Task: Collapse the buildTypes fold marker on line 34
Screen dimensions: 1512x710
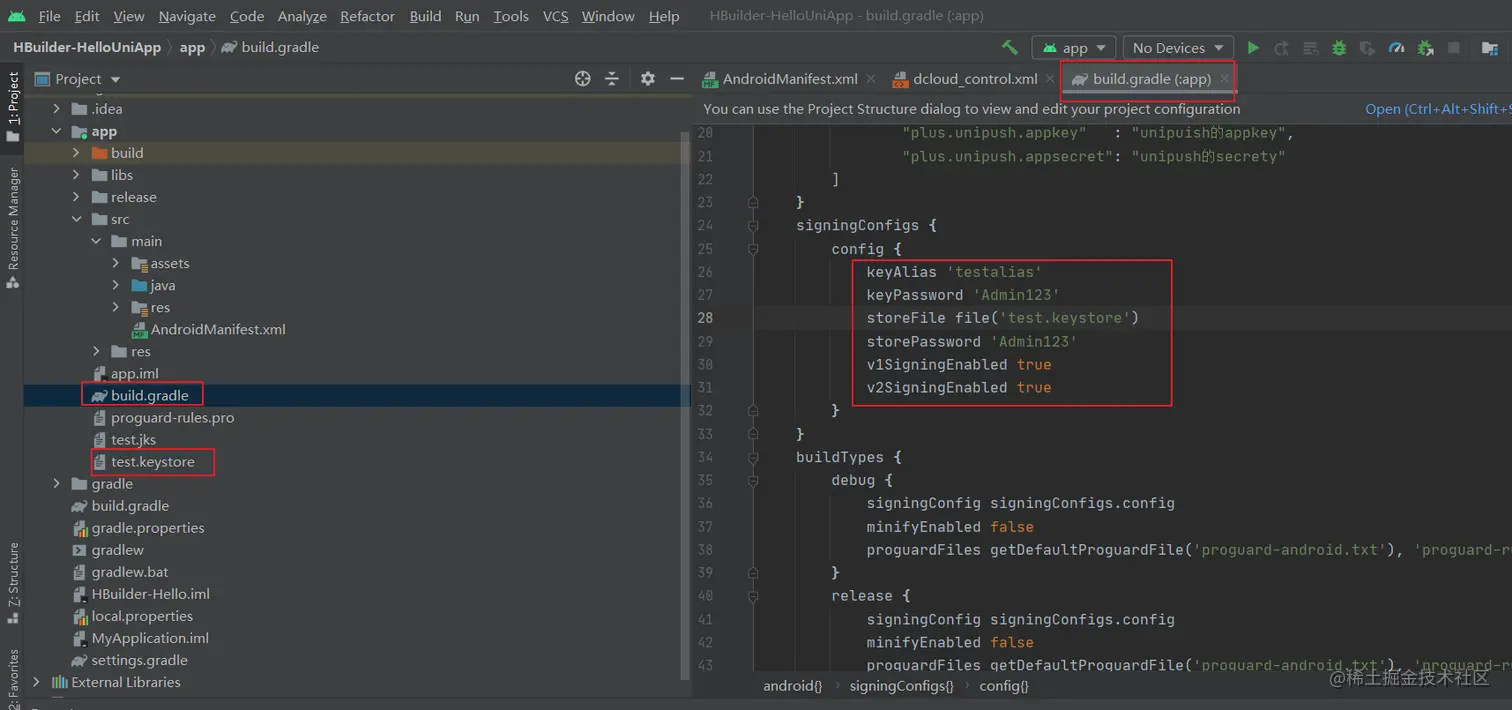Action: pyautogui.click(x=753, y=457)
